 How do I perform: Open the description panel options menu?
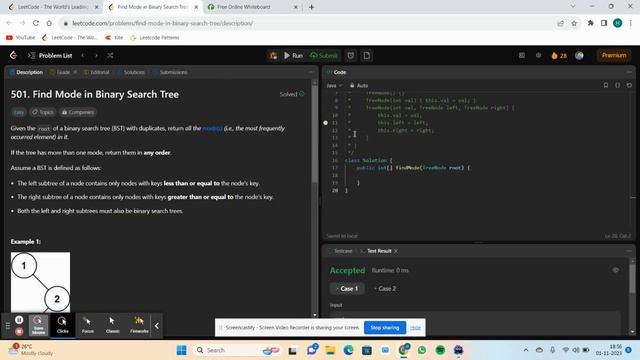tap(312, 72)
